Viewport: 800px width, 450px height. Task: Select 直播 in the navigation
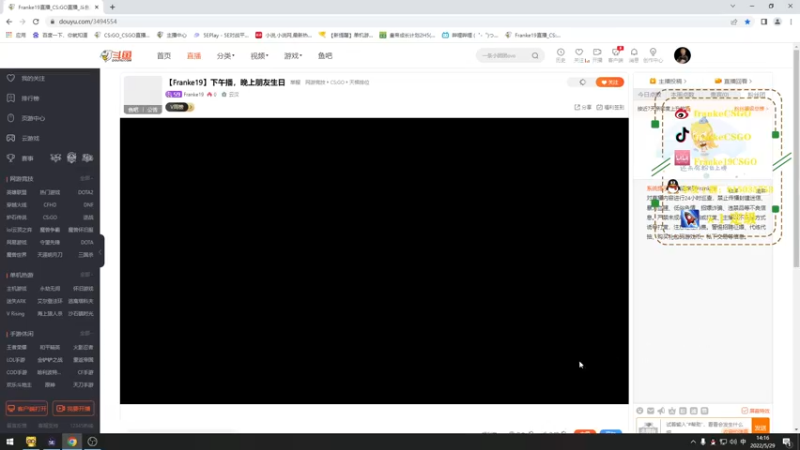(193, 56)
